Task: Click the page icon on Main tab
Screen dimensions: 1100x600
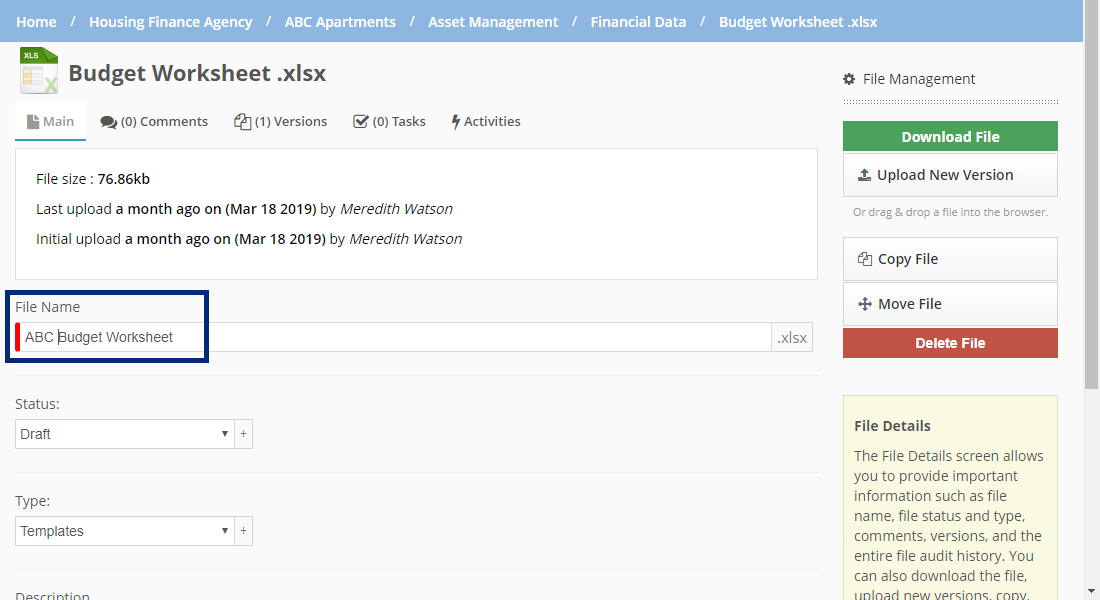Action: 32,122
